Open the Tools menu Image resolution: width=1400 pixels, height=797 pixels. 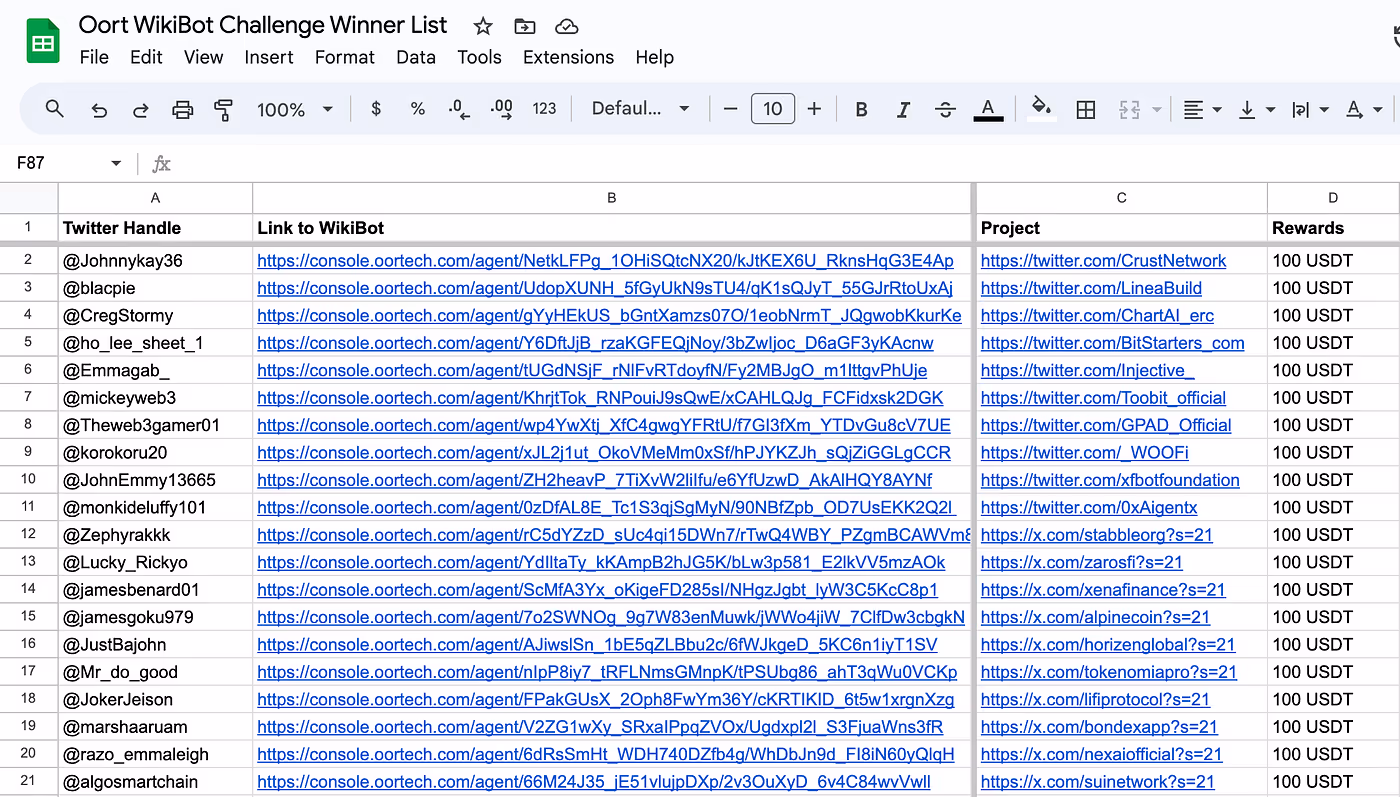tap(479, 57)
